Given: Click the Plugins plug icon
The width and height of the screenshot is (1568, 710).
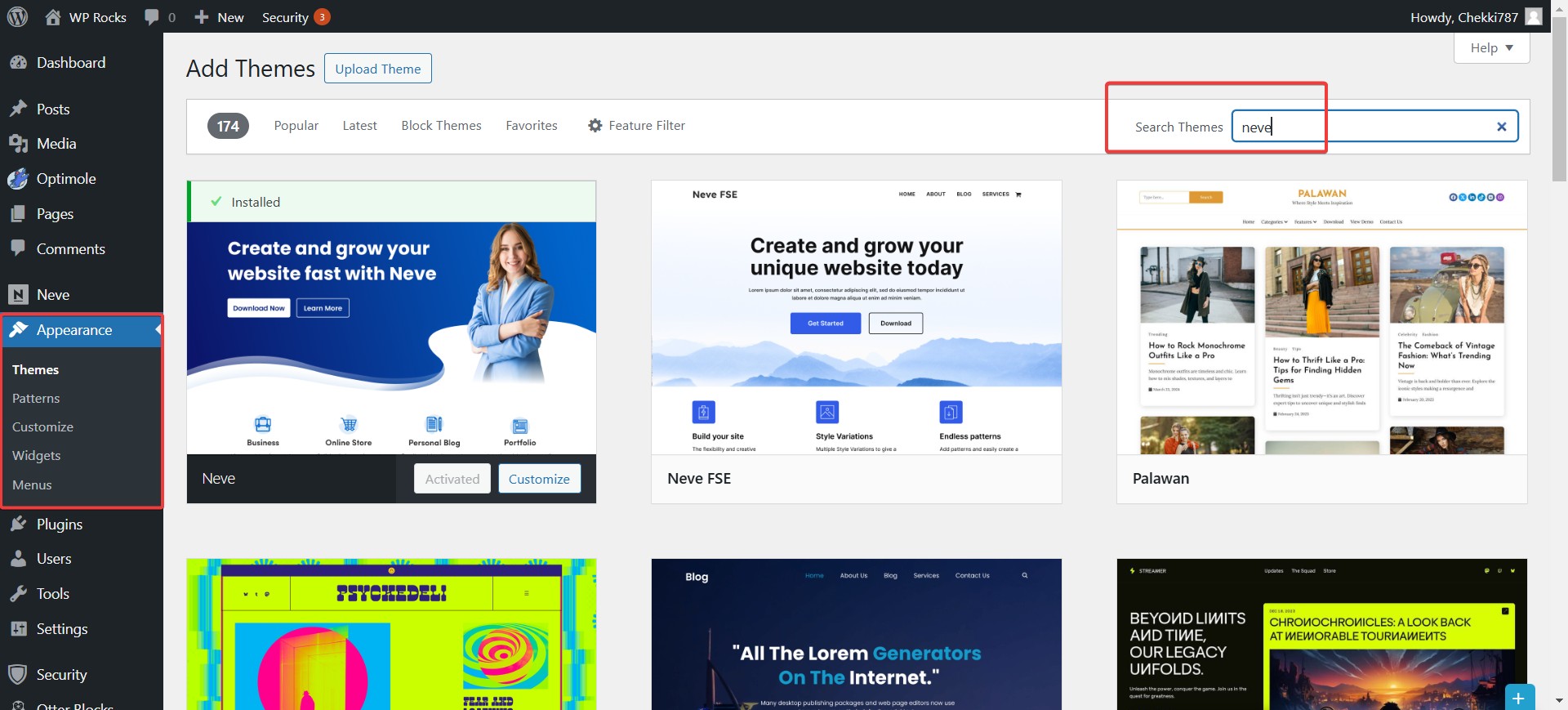Looking at the screenshot, I should pyautogui.click(x=18, y=524).
